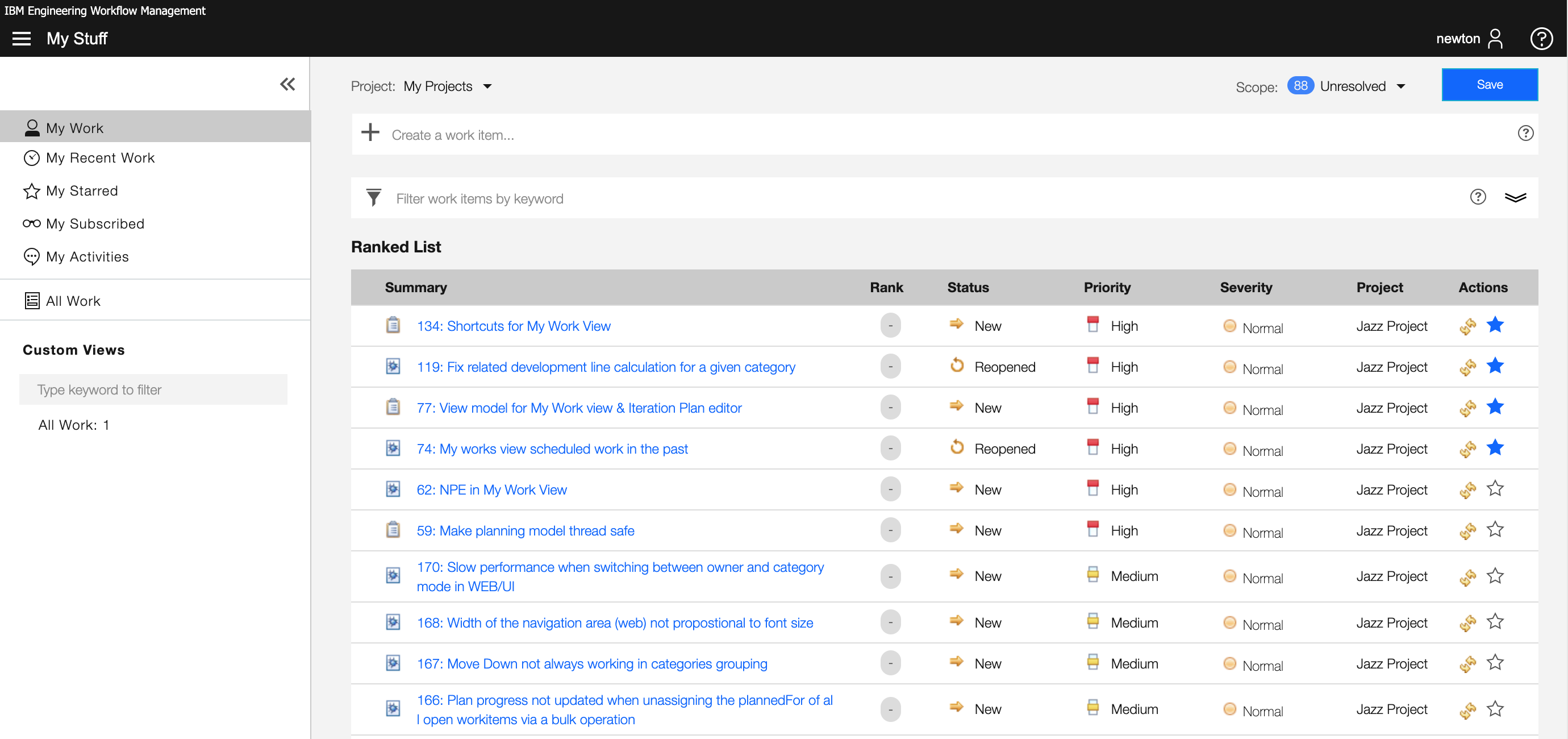Unstar work item 119

coord(1495,366)
